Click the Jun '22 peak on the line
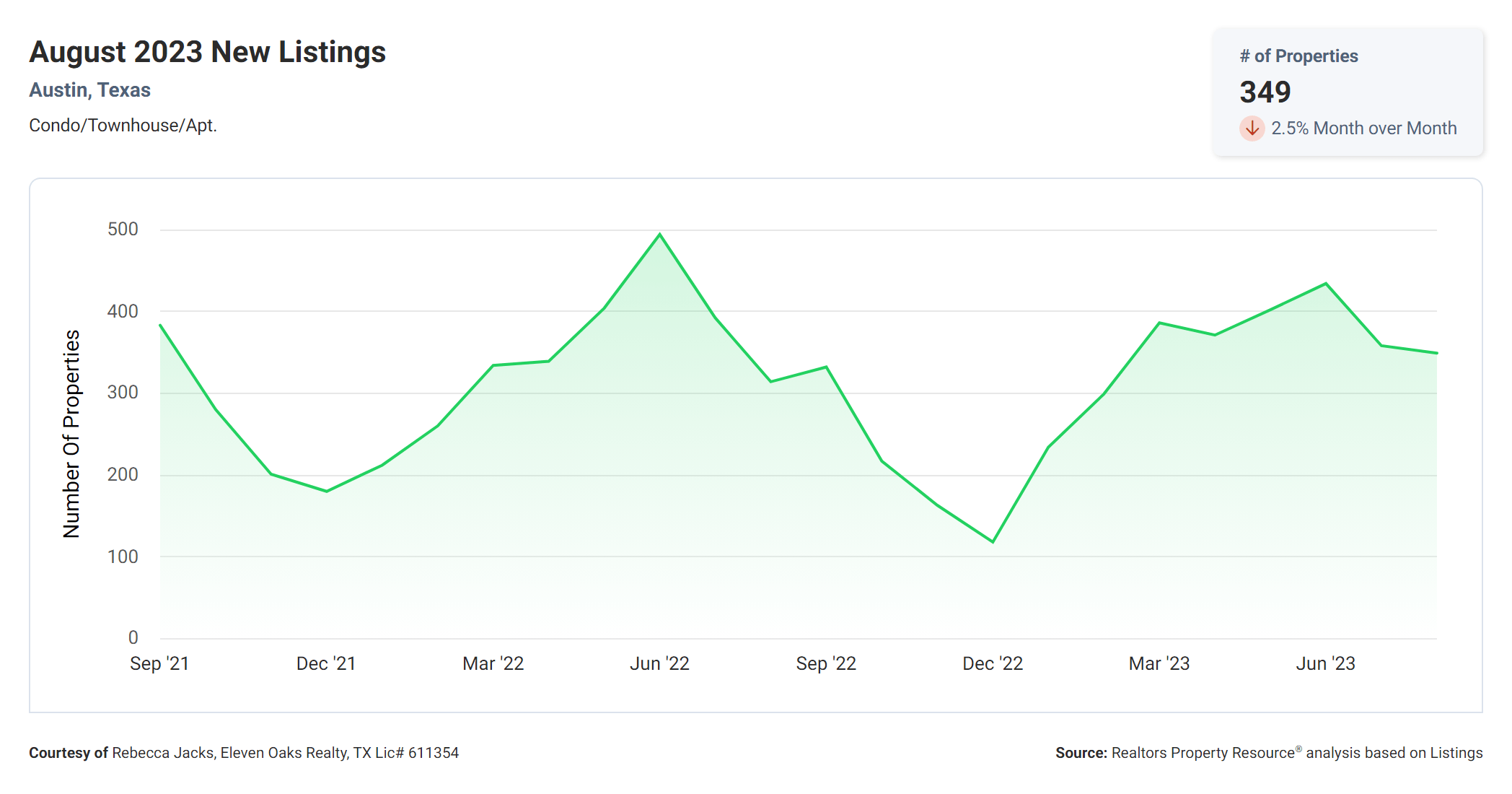This screenshot has width=1512, height=794. click(x=659, y=235)
